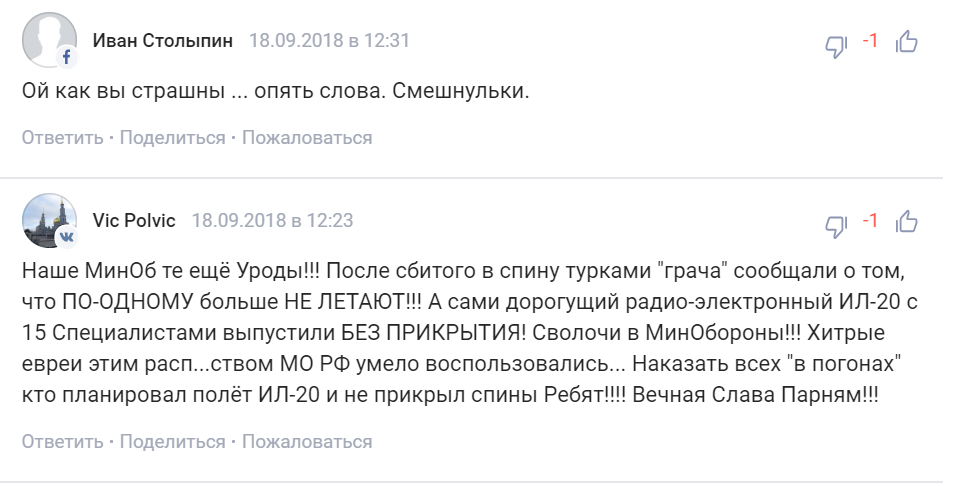Share Vic Polvic's comment

coord(173,442)
